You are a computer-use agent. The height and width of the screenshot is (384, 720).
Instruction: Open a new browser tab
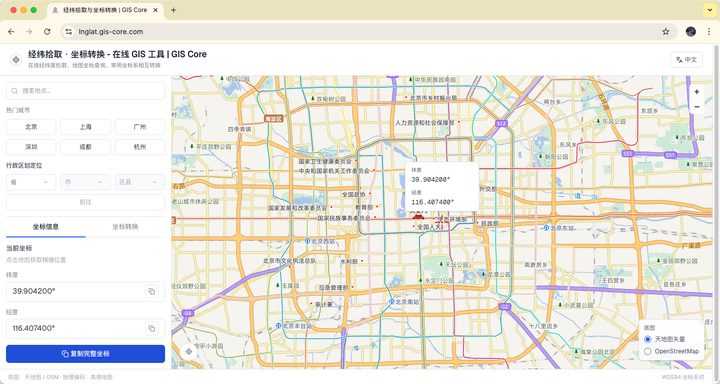[173, 10]
